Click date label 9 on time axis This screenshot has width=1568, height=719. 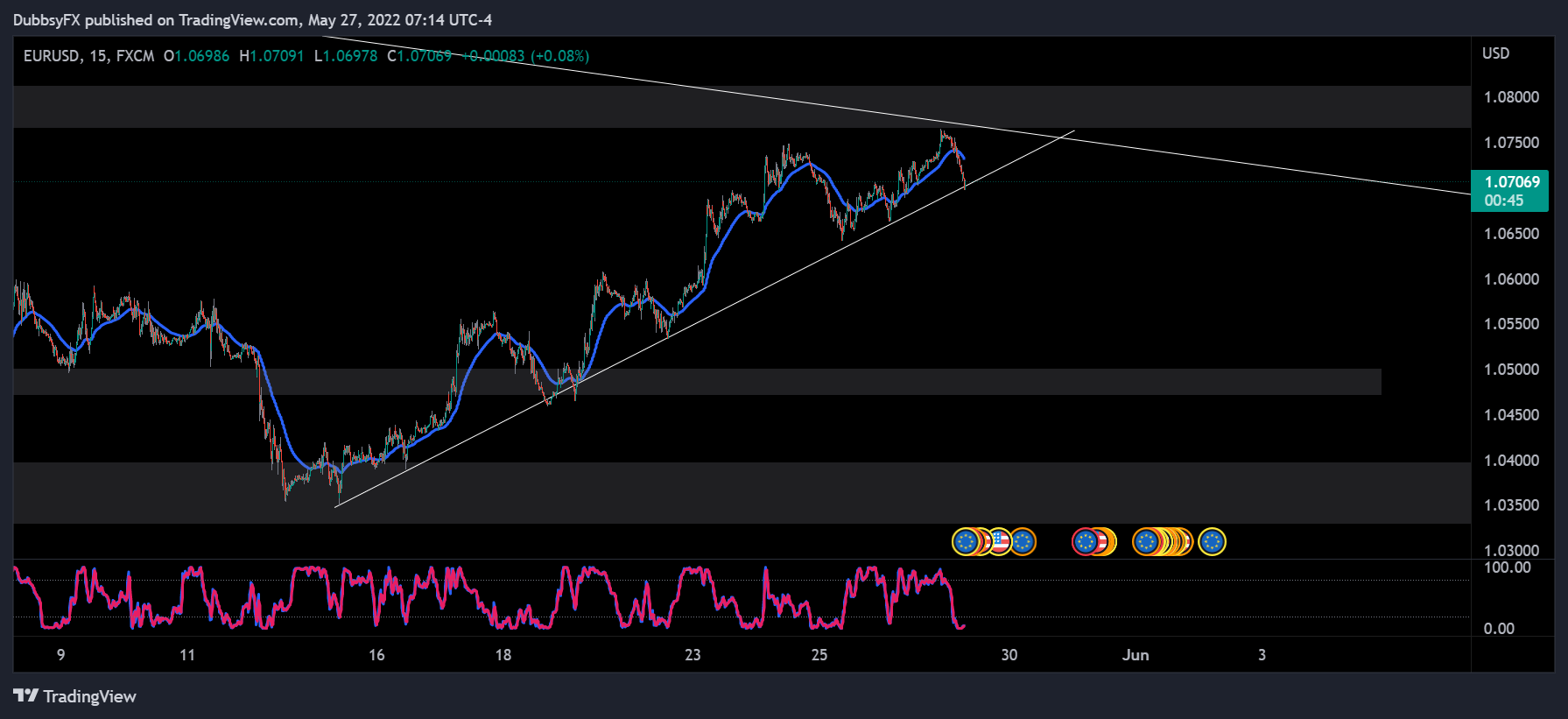click(60, 655)
